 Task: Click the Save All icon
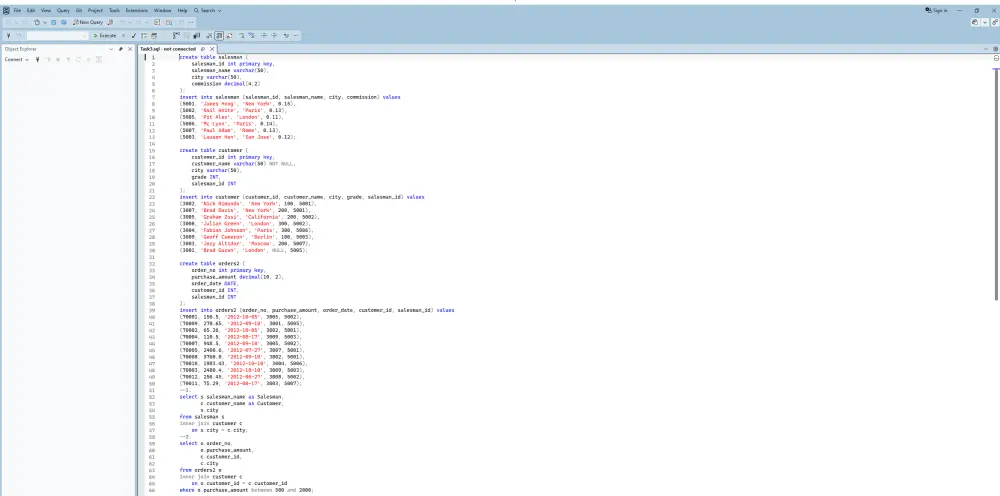pos(64,22)
